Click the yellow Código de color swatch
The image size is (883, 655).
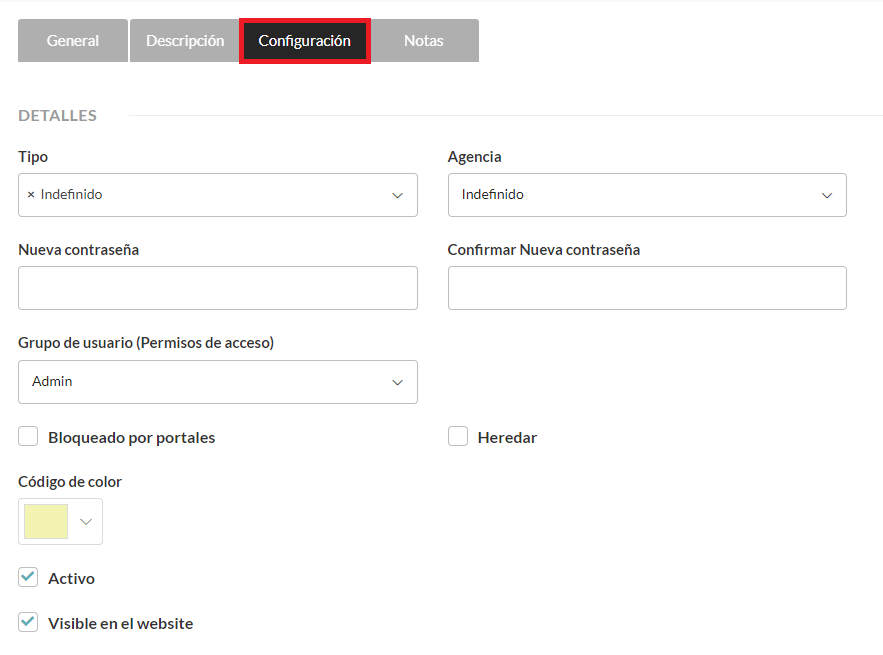click(46, 522)
